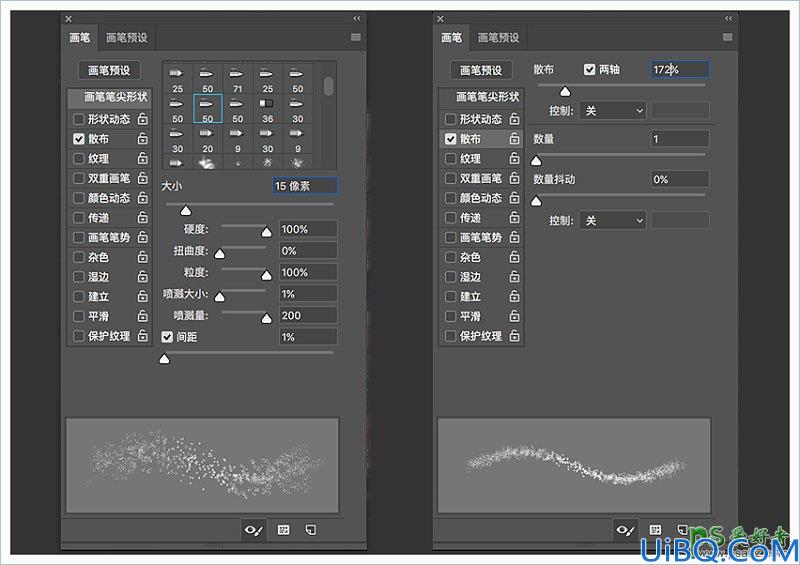Collapse left panel with double-arrow icon

point(357,18)
